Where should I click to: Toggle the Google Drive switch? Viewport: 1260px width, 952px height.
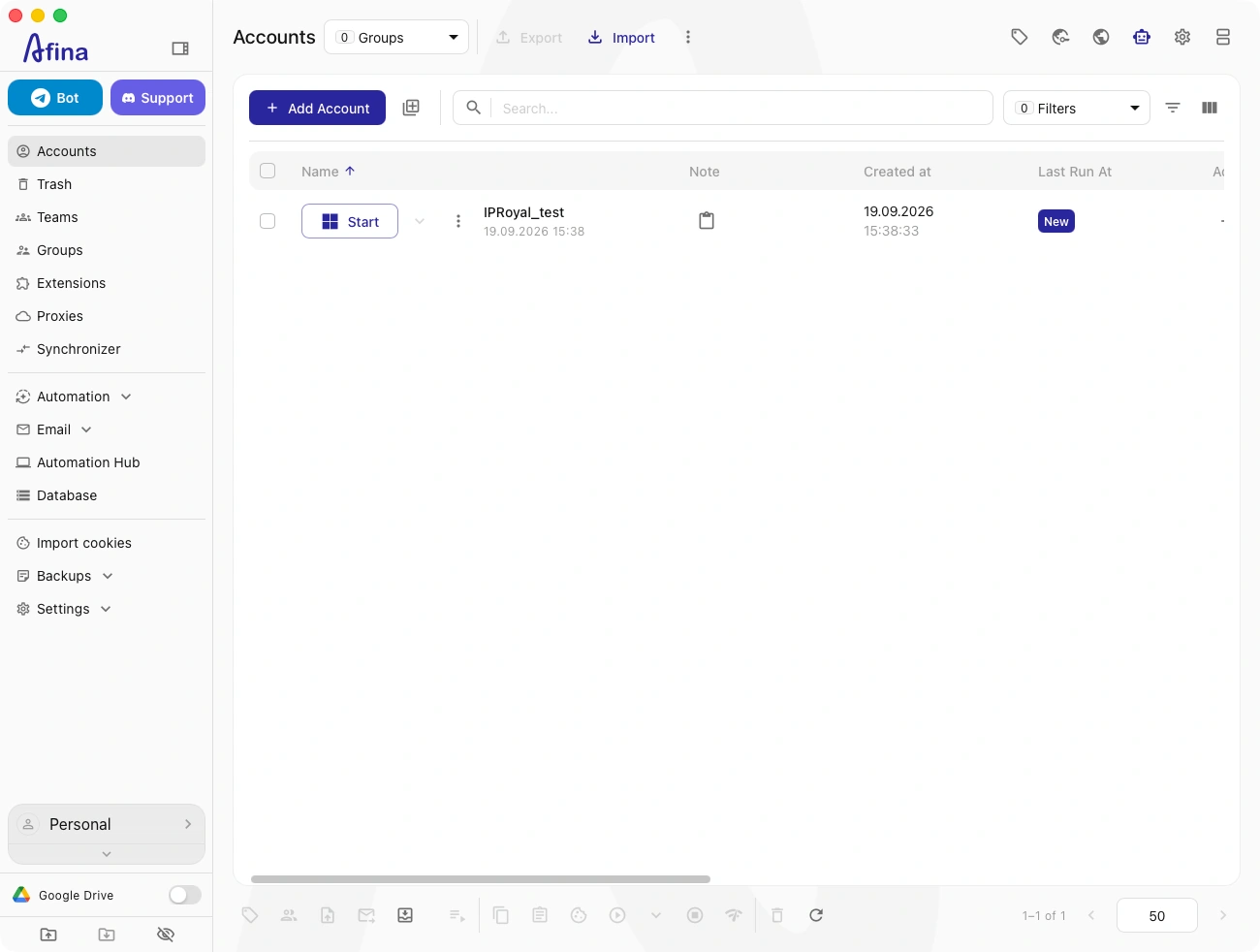184,895
